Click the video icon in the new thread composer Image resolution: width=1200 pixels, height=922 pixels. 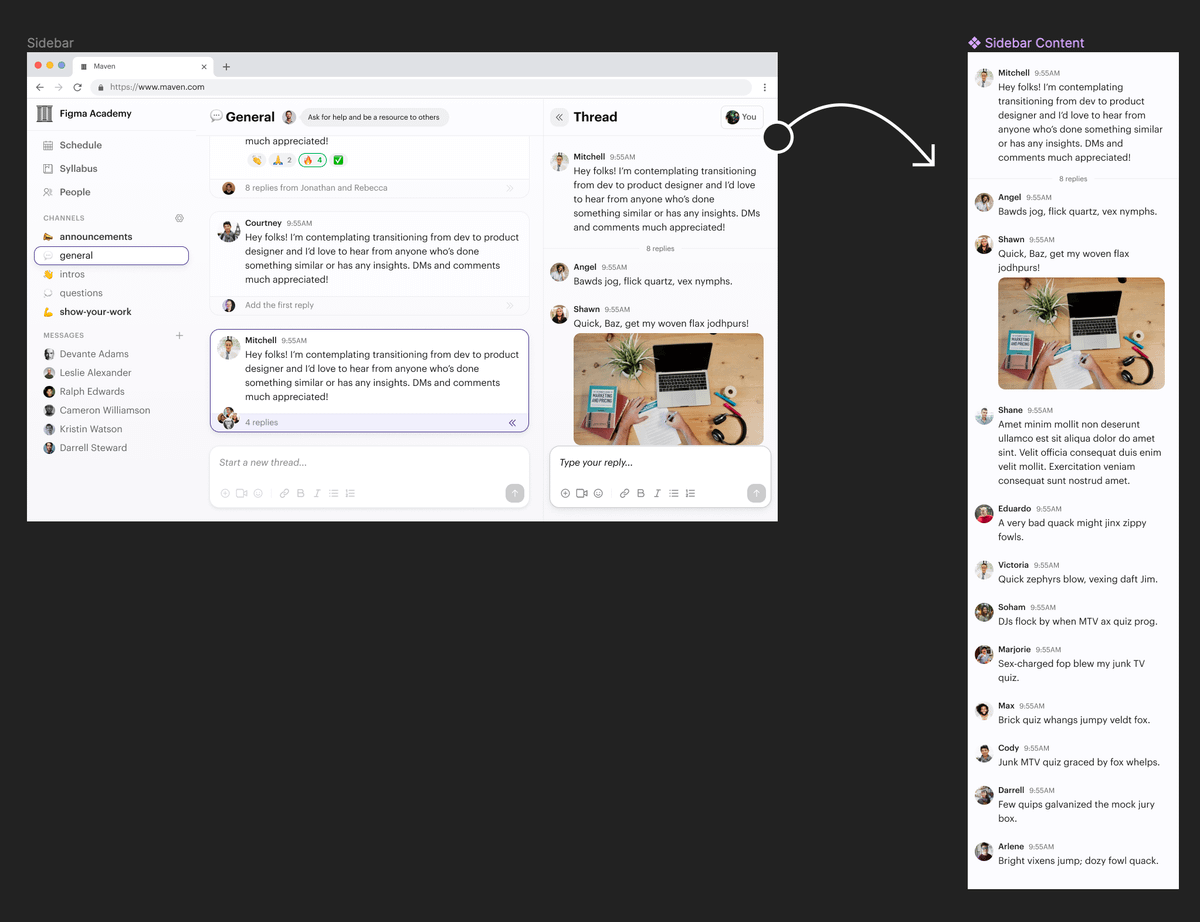(241, 493)
